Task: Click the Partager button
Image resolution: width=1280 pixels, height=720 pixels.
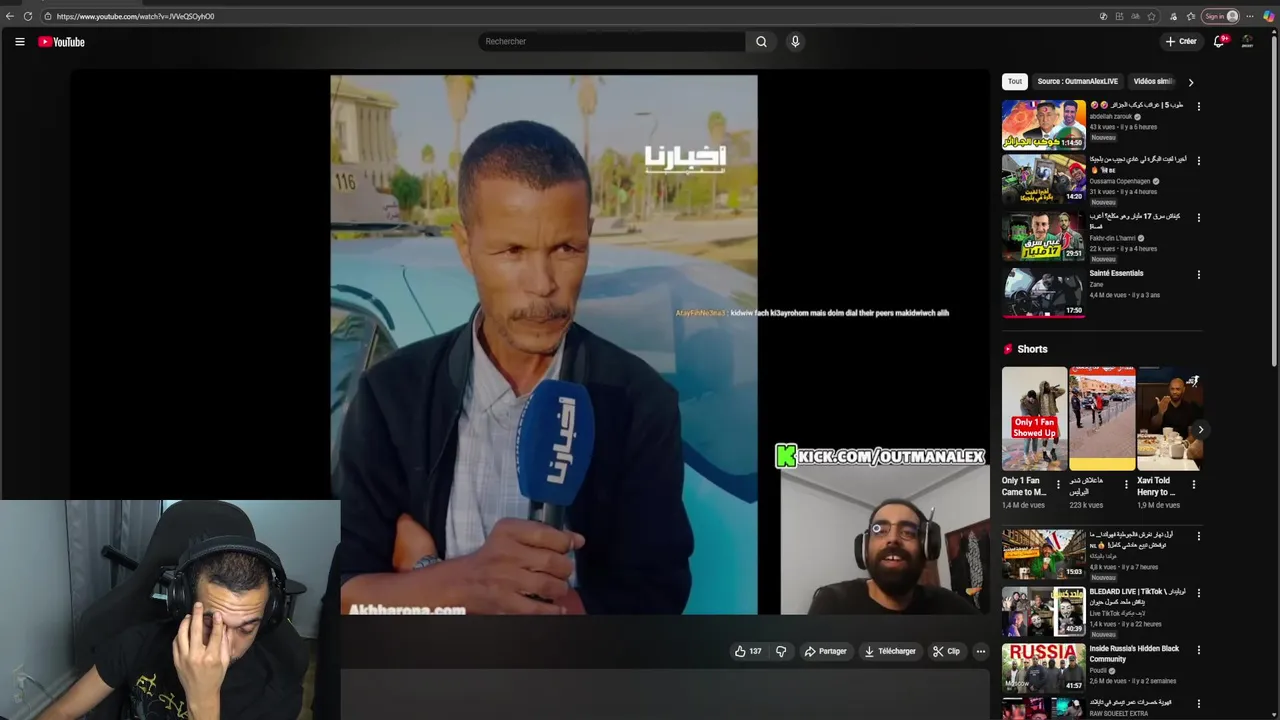Action: coord(825,651)
